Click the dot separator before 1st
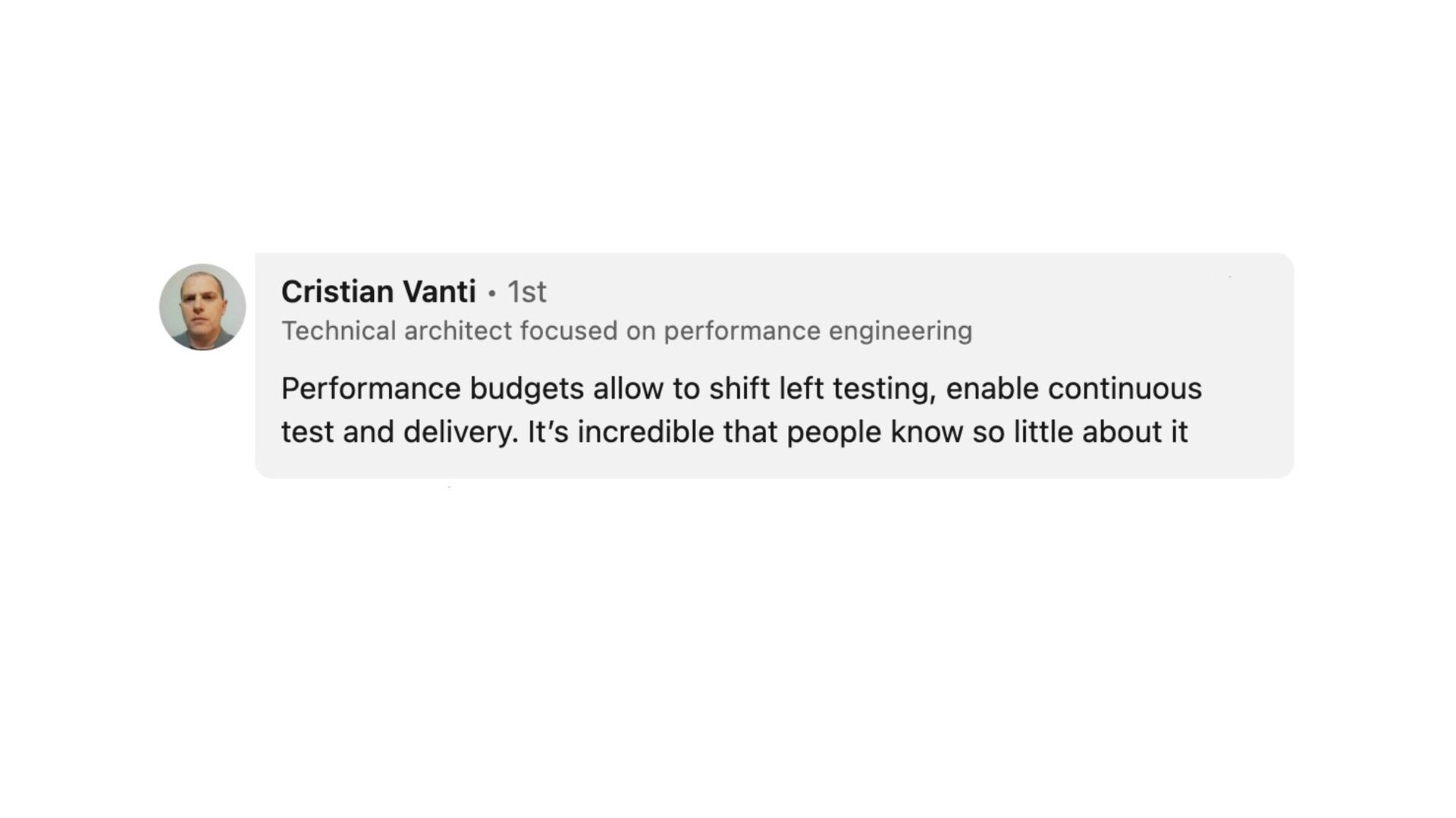Screen dimensions: 1456x818 pos(491,293)
